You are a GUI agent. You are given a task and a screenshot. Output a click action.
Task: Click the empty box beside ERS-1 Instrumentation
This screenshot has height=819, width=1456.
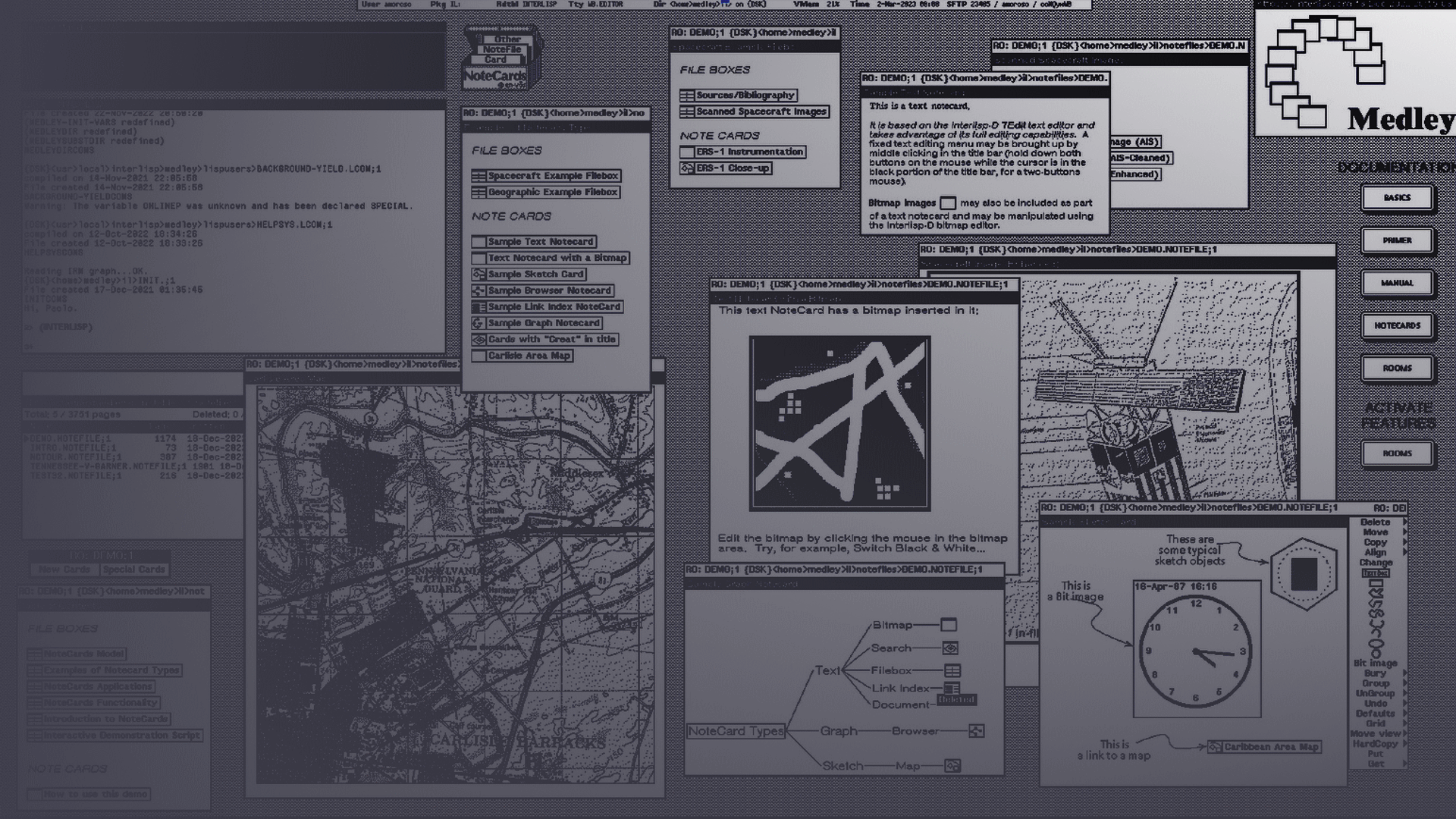[x=687, y=152]
